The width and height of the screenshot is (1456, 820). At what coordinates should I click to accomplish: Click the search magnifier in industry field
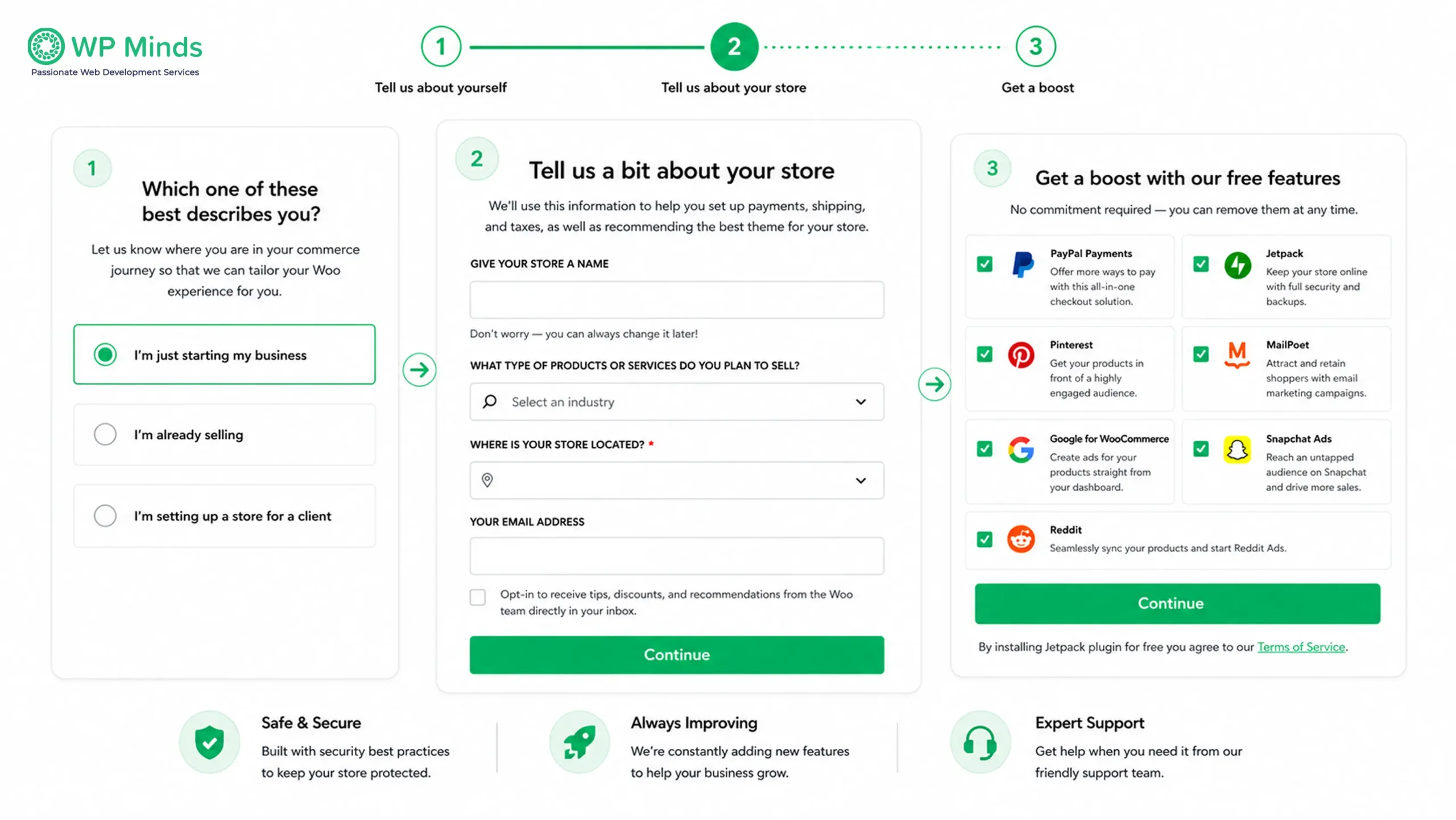click(x=489, y=402)
